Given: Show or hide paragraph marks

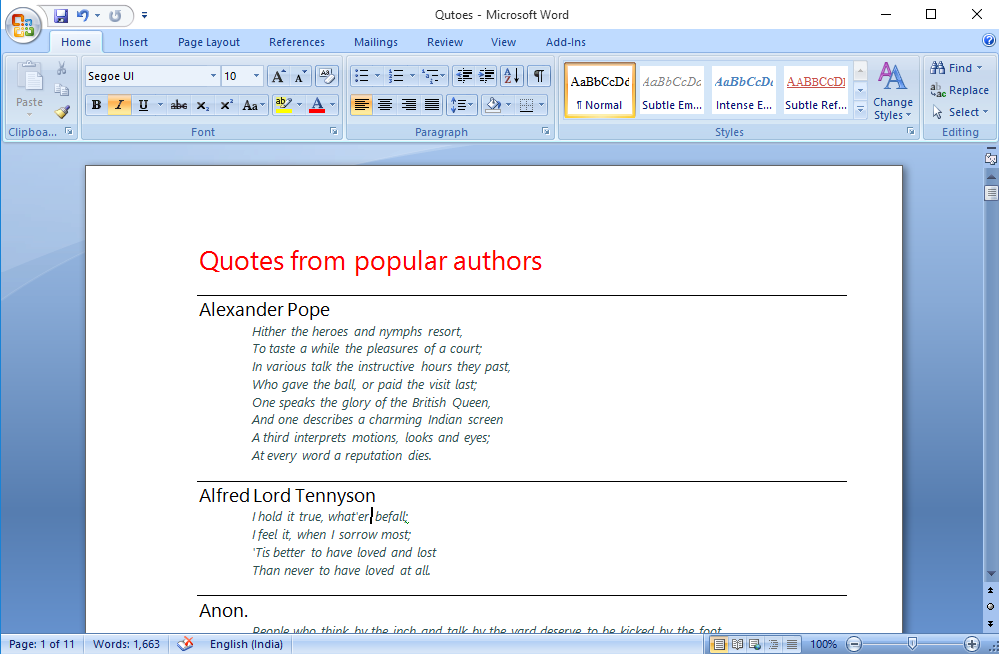Looking at the screenshot, I should point(539,76).
